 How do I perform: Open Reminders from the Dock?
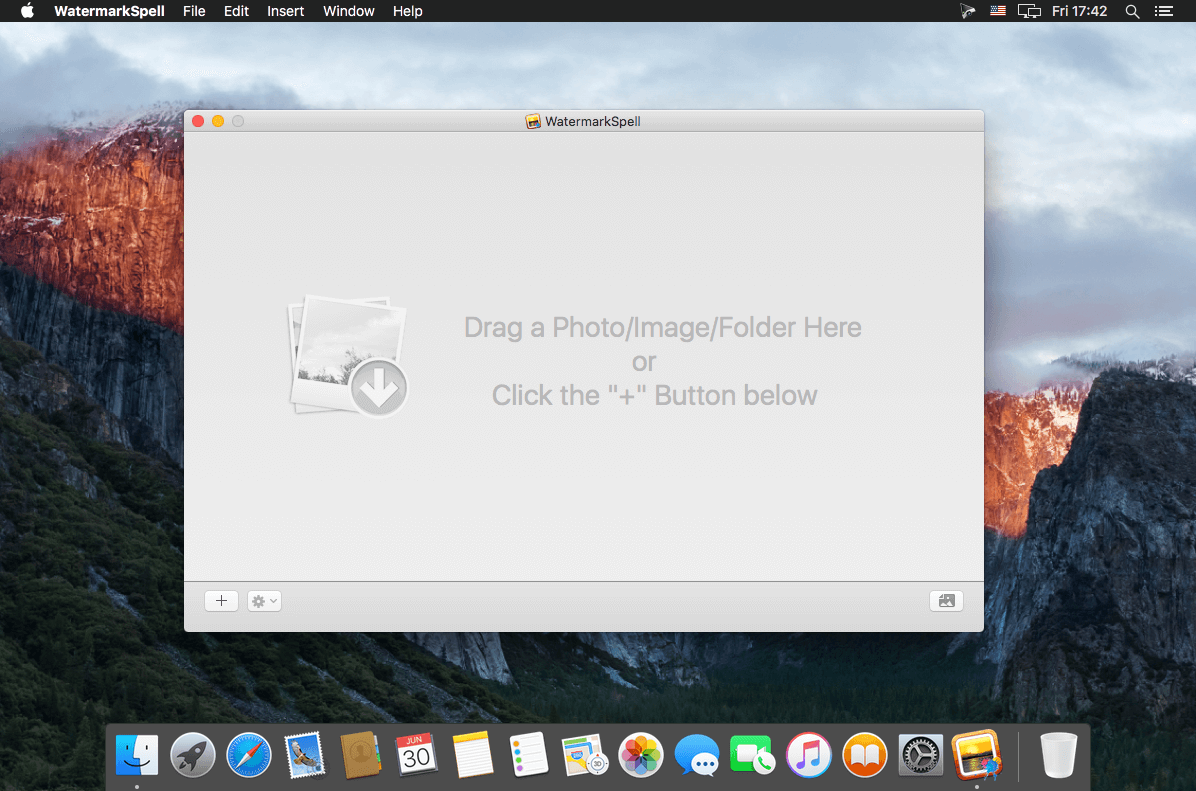528,755
